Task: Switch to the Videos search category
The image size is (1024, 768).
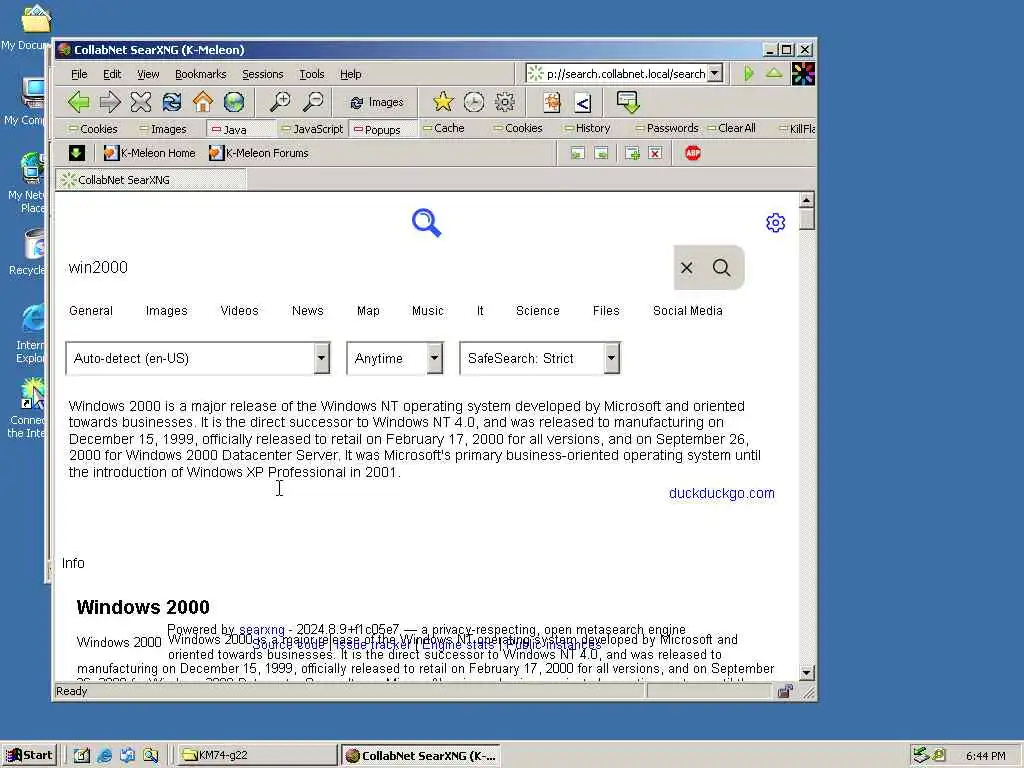Action: (x=240, y=311)
